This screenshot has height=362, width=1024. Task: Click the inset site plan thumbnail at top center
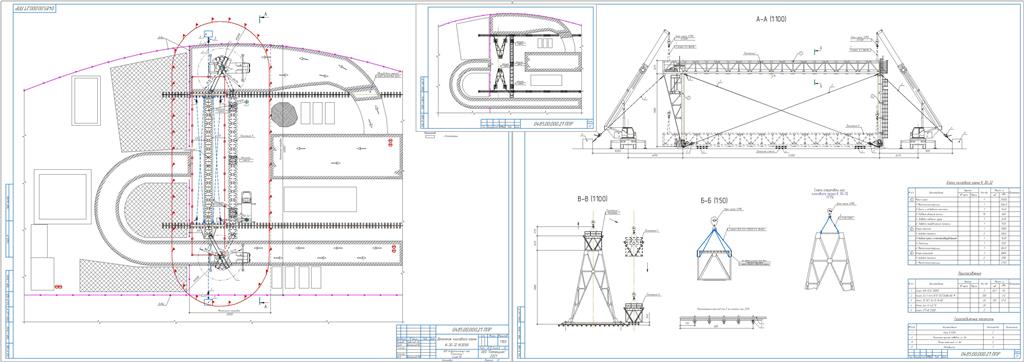coord(507,69)
